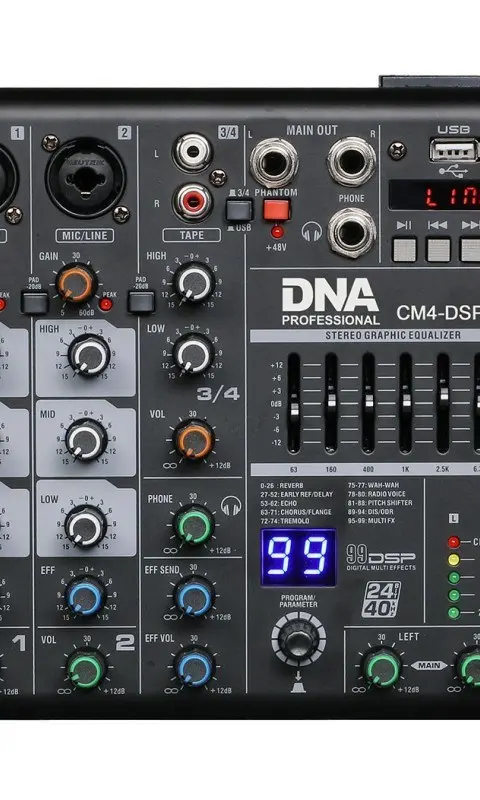
Task: Click the TAPE label under RCA jacks
Action: pyautogui.click(x=192, y=235)
